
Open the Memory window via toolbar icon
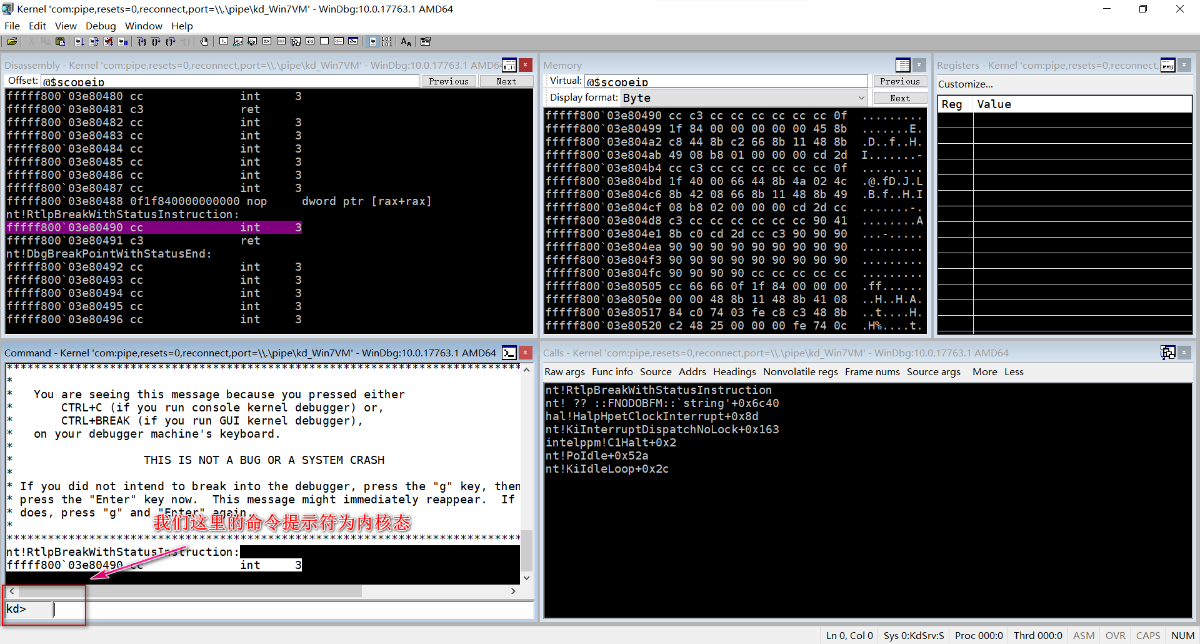coord(282,42)
